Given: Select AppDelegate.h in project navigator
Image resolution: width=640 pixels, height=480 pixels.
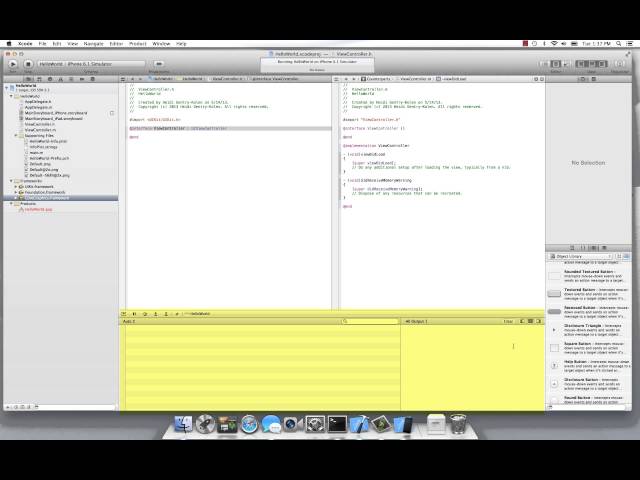Looking at the screenshot, I should point(38,102).
